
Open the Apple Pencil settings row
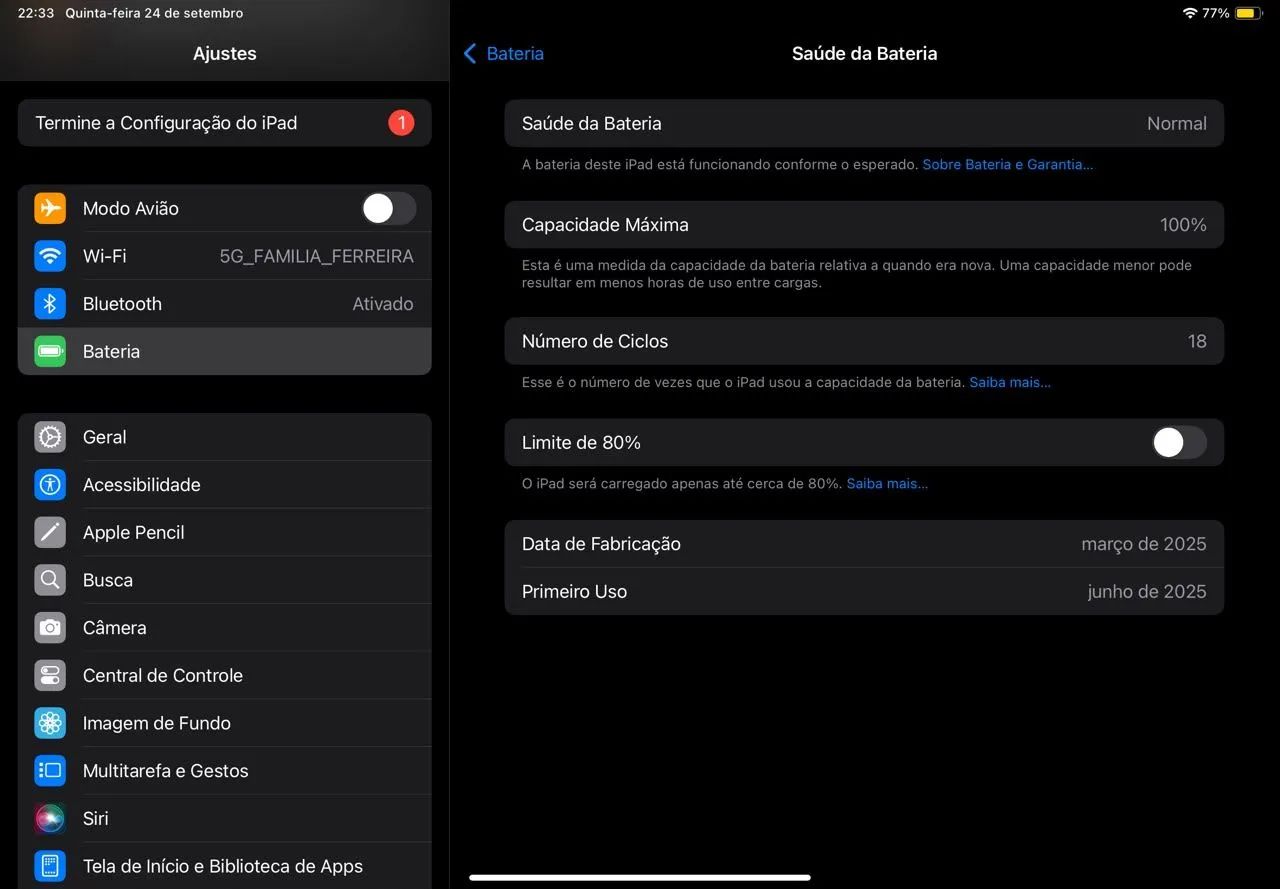(x=225, y=532)
